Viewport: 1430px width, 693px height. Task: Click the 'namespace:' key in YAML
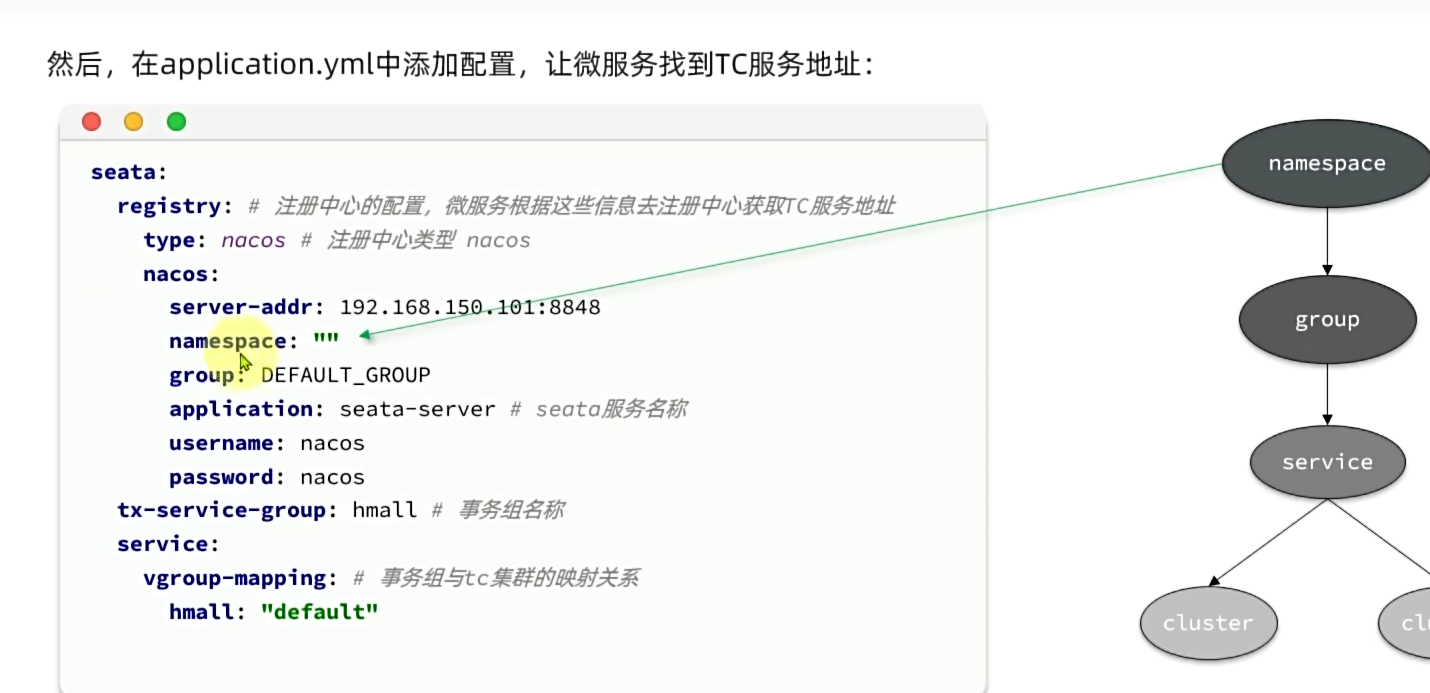click(x=234, y=341)
